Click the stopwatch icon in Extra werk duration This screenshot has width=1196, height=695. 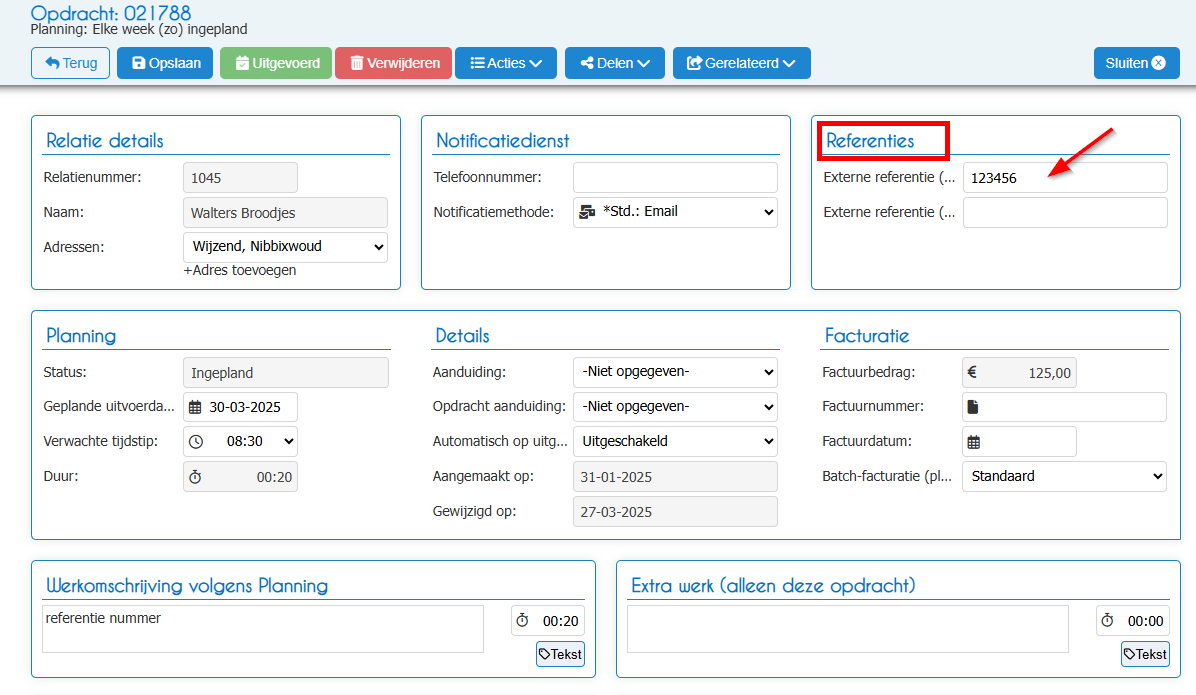(x=1108, y=620)
